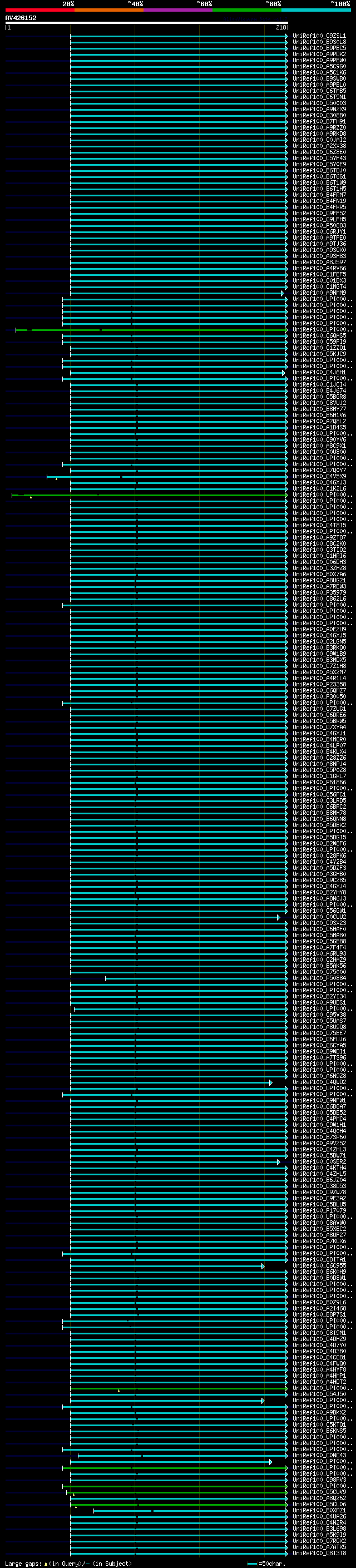Click the UniRef100_P50883 label
356x1568 pixels.
click(x=319, y=225)
